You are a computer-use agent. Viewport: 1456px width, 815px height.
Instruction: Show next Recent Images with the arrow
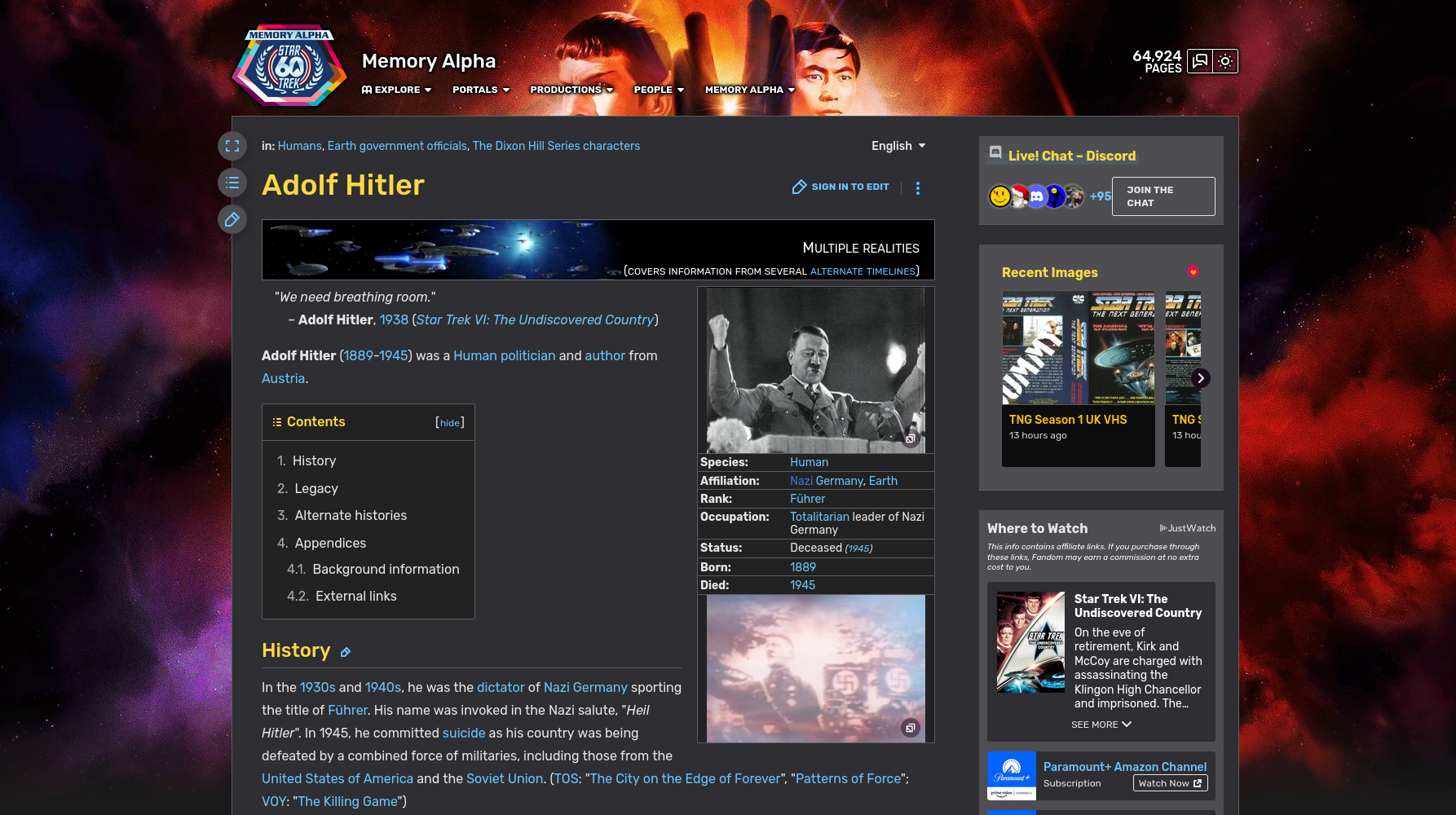coord(1201,378)
